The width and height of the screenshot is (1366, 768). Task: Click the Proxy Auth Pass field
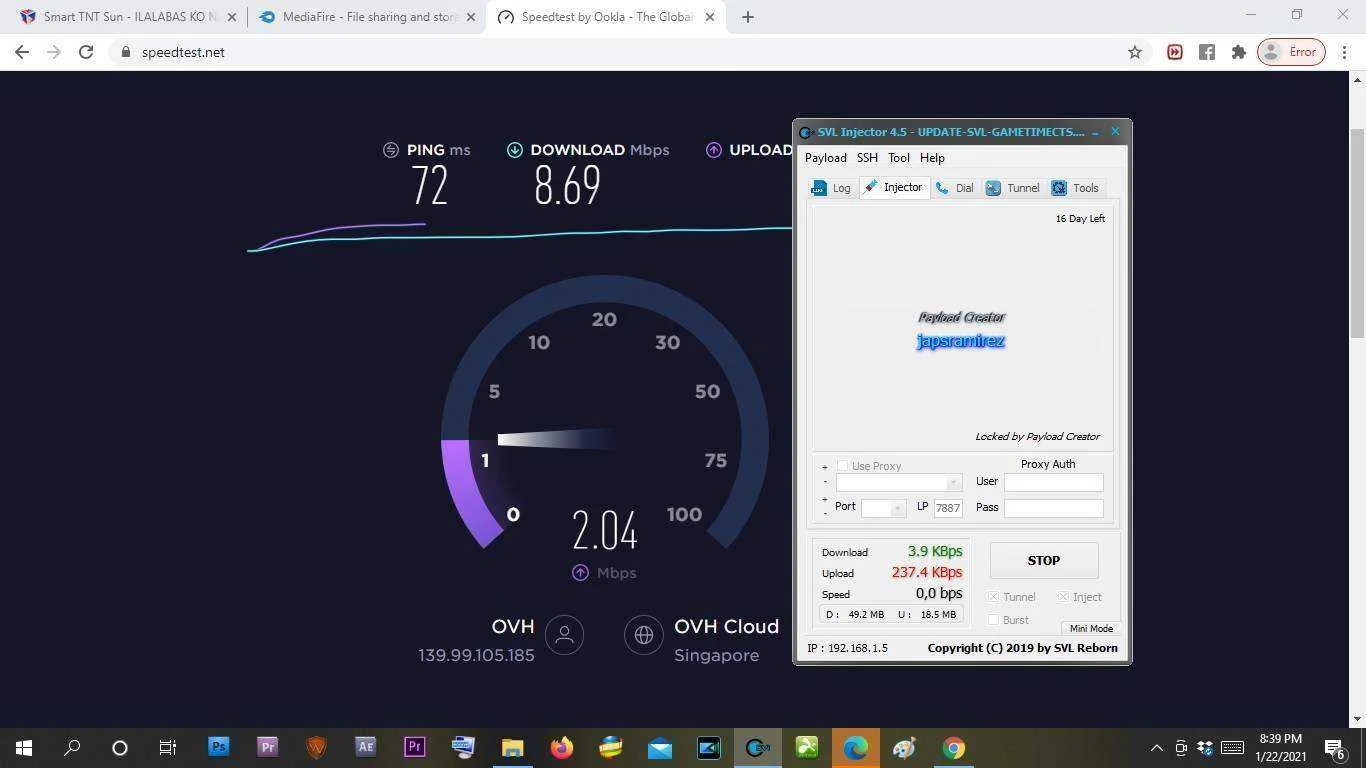[1053, 508]
